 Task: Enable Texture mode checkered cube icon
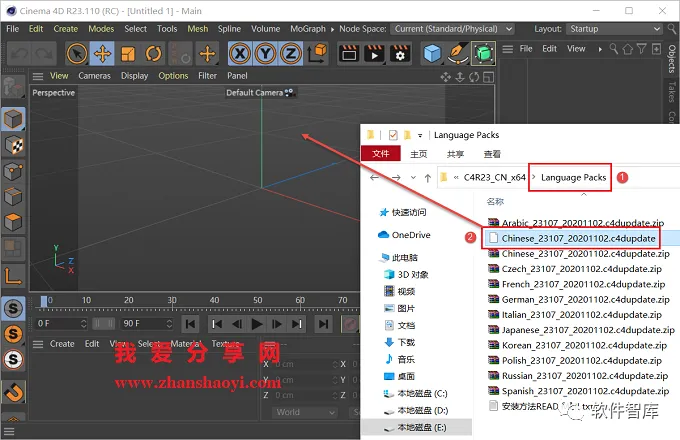(13, 145)
